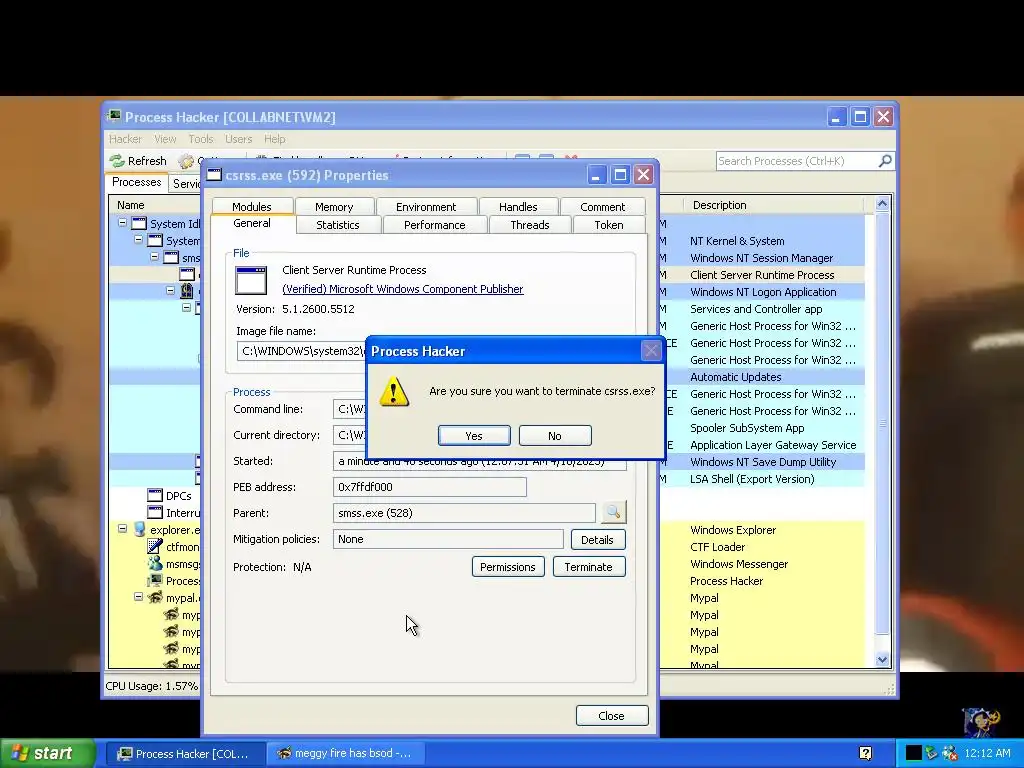Screen dimensions: 1024x768
Task: Select the Processes tab in main window
Action: [136, 182]
